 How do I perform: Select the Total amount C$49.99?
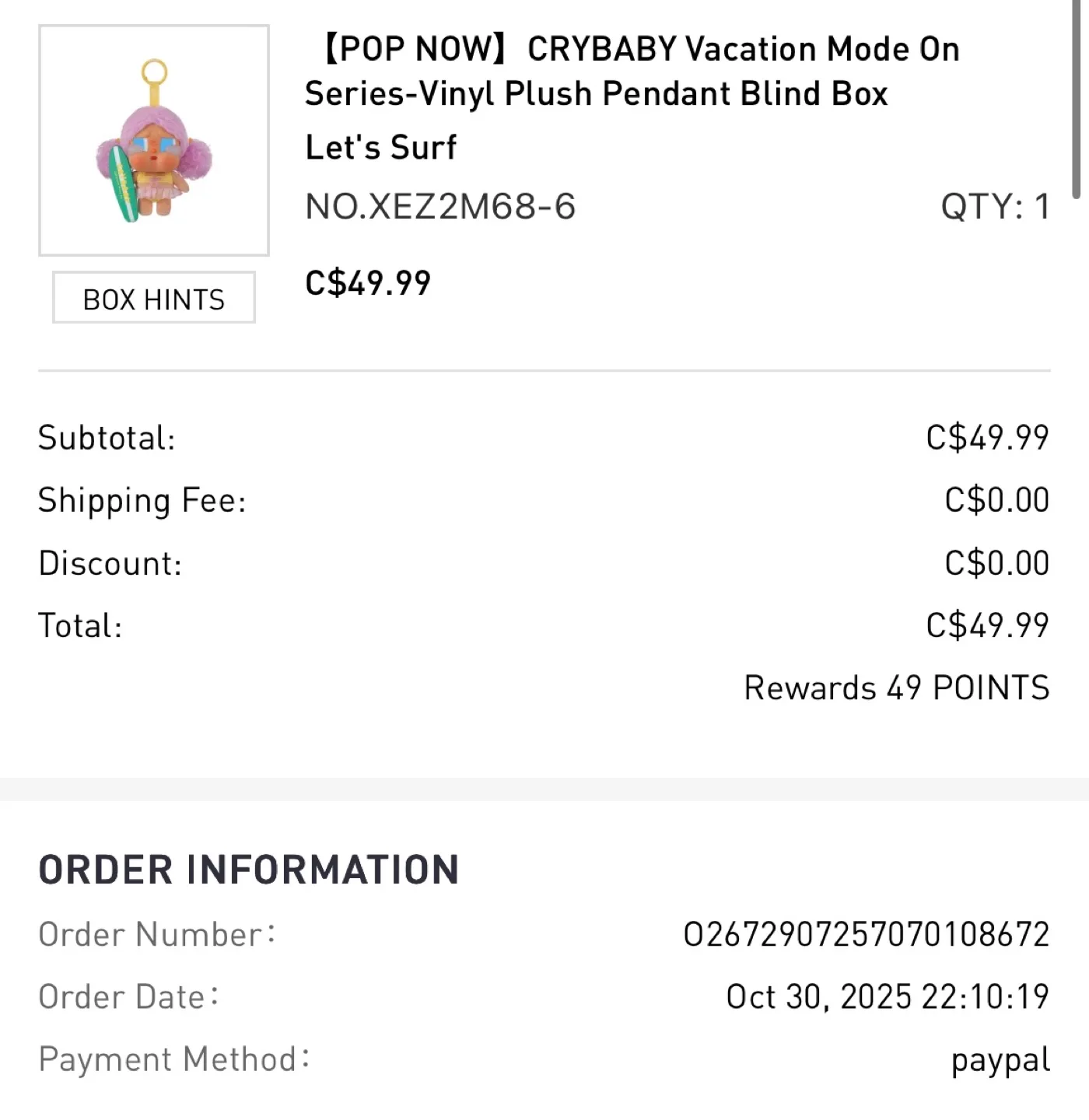pos(987,624)
